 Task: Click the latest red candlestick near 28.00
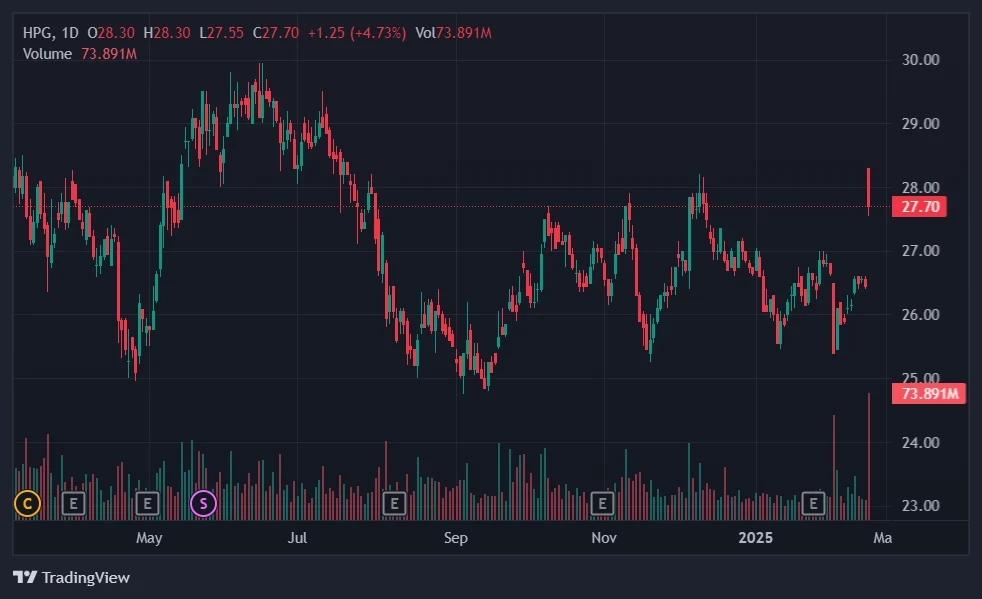tap(869, 191)
